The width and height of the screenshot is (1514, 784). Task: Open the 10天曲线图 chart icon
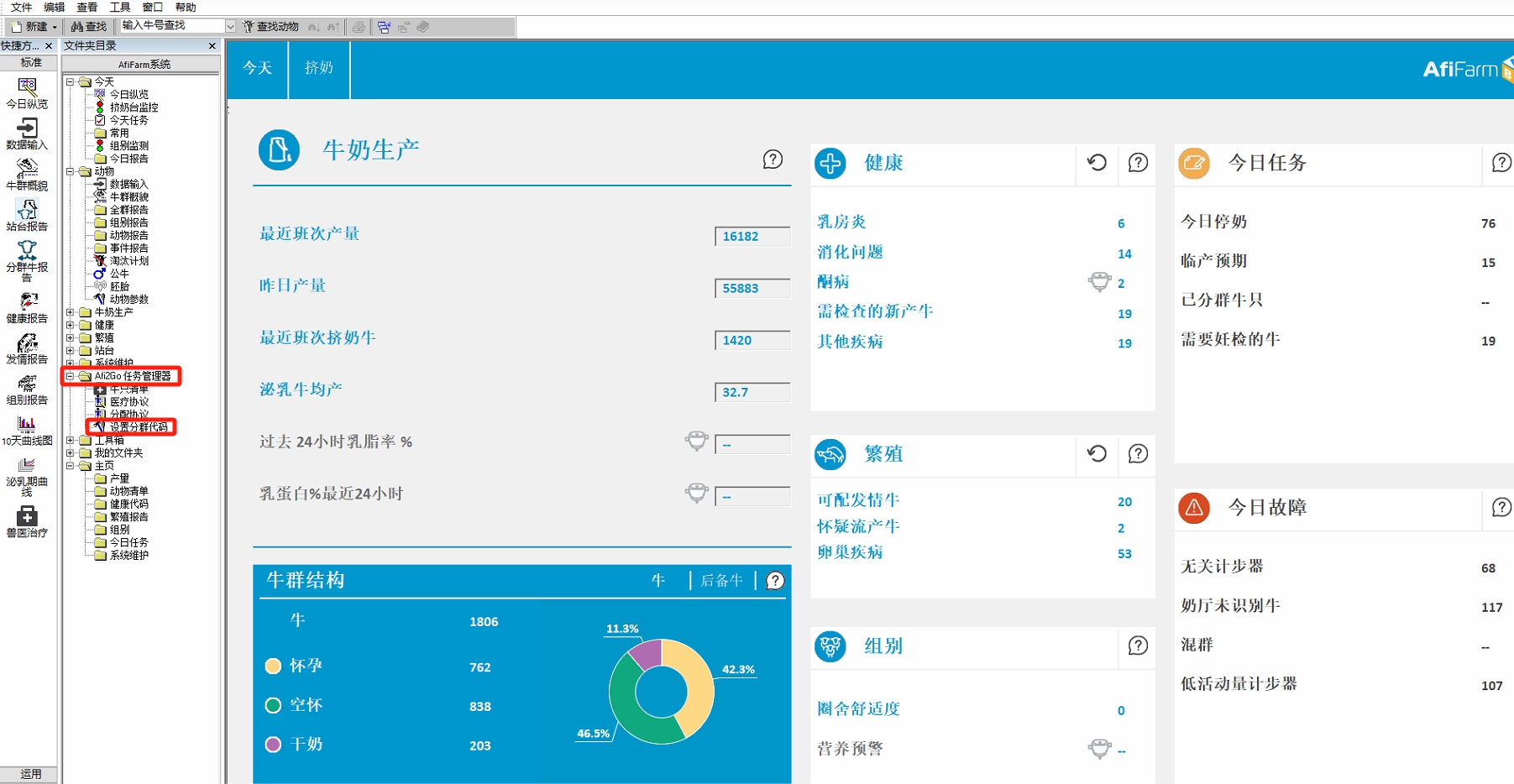click(x=27, y=424)
